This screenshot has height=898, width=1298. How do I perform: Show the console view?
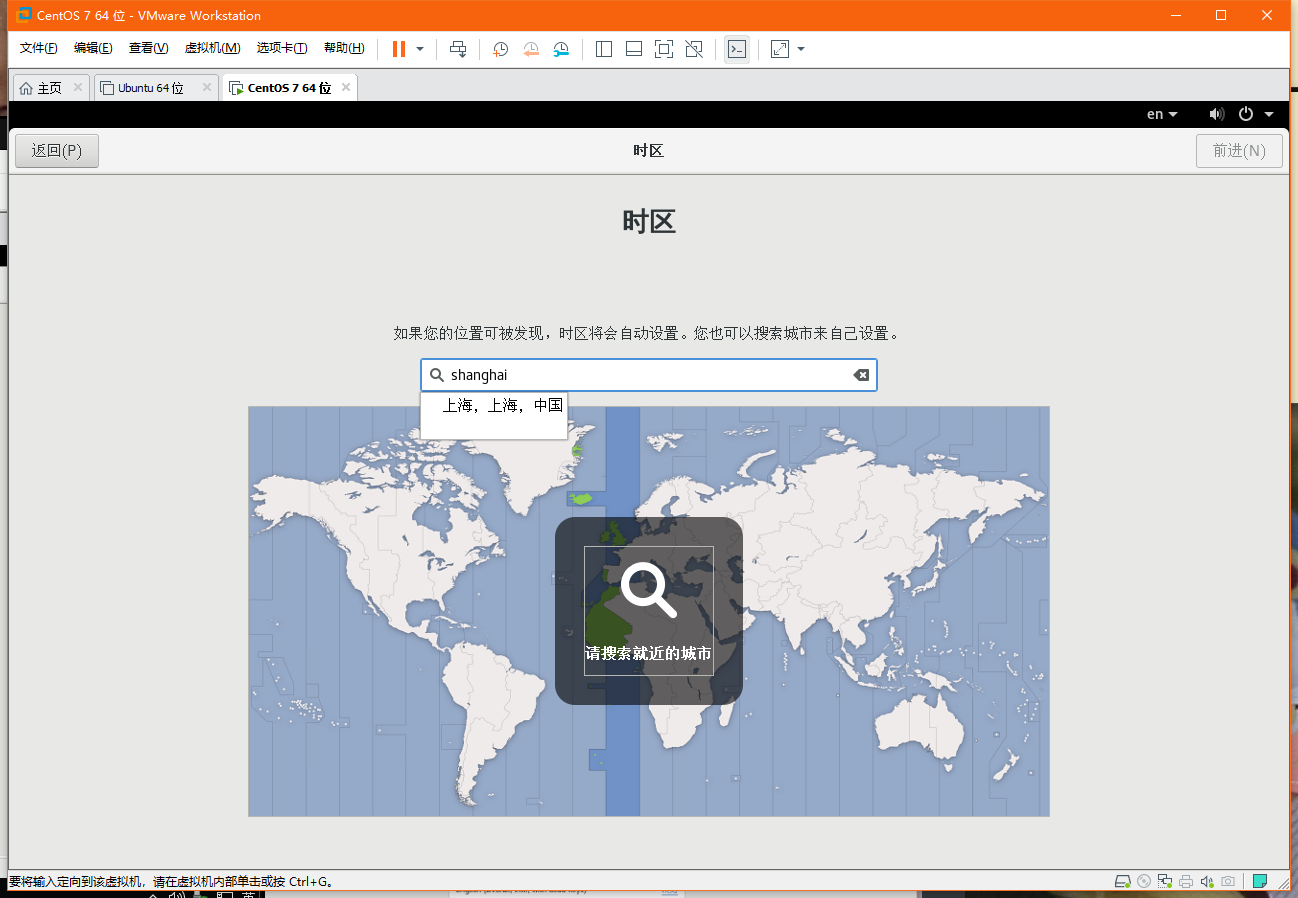[x=737, y=49]
